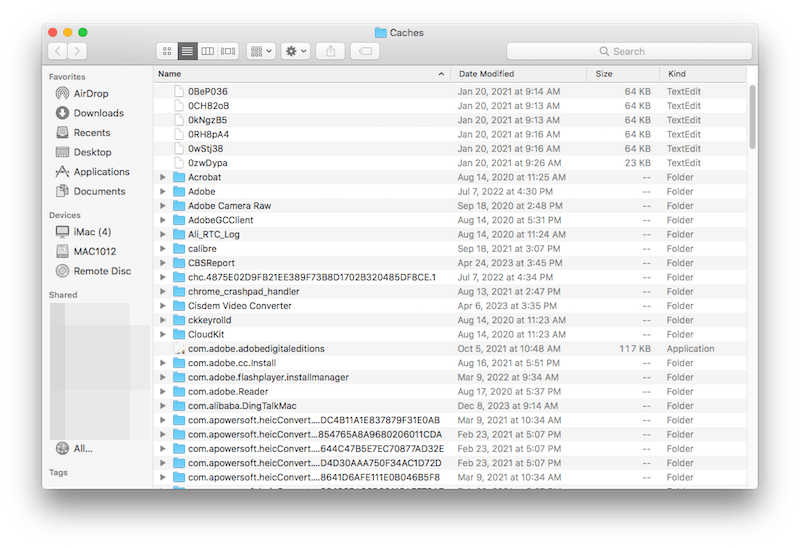800x549 pixels.
Task: Select the chc.4875E02D9FB21EE389F73B8D1702B320485DF8CE.1 folder
Action: [449, 277]
